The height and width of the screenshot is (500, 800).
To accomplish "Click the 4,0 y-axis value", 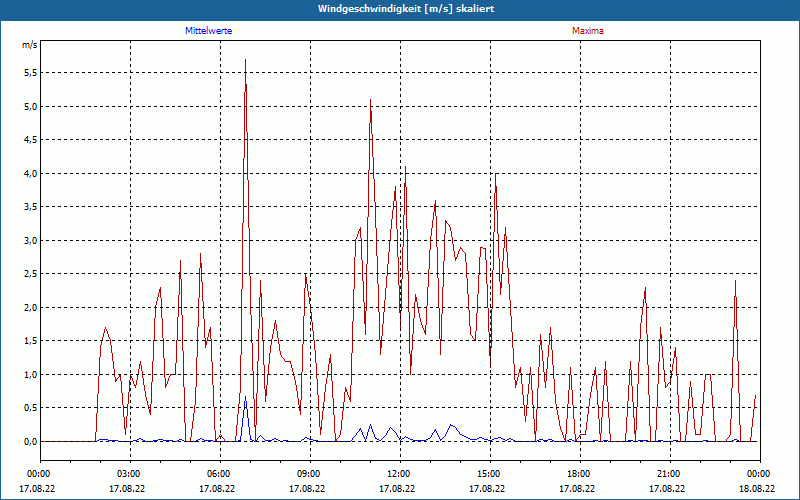I will pyautogui.click(x=31, y=173).
